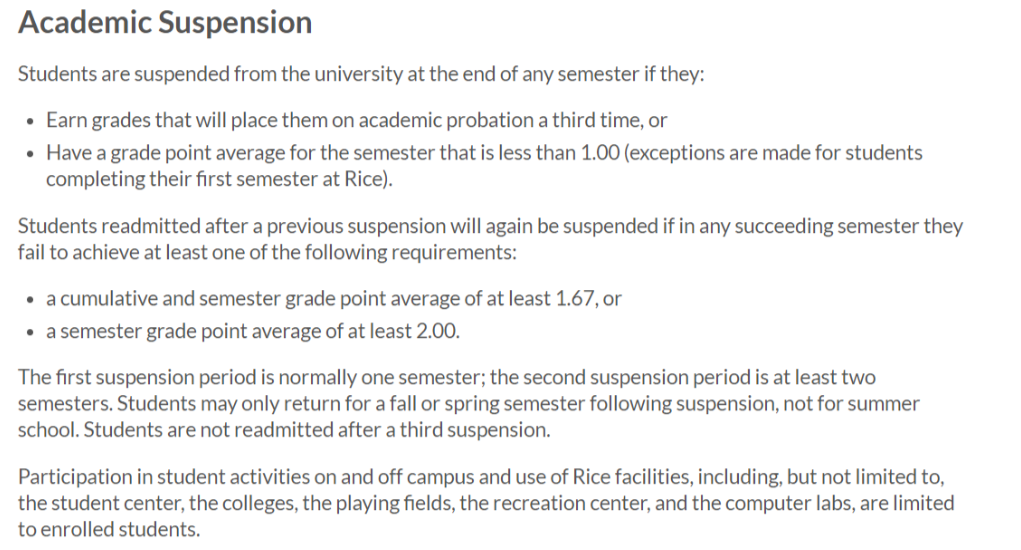The width and height of the screenshot is (1021, 550).
Task: Click the paragraph starting "Students readmitted after"
Action: point(490,226)
